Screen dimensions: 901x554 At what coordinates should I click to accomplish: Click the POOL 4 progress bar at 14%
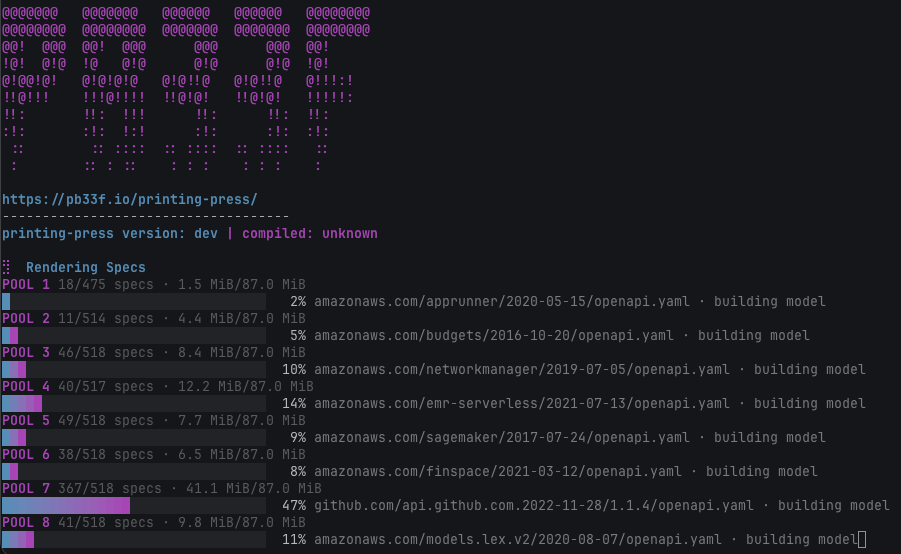coord(134,403)
